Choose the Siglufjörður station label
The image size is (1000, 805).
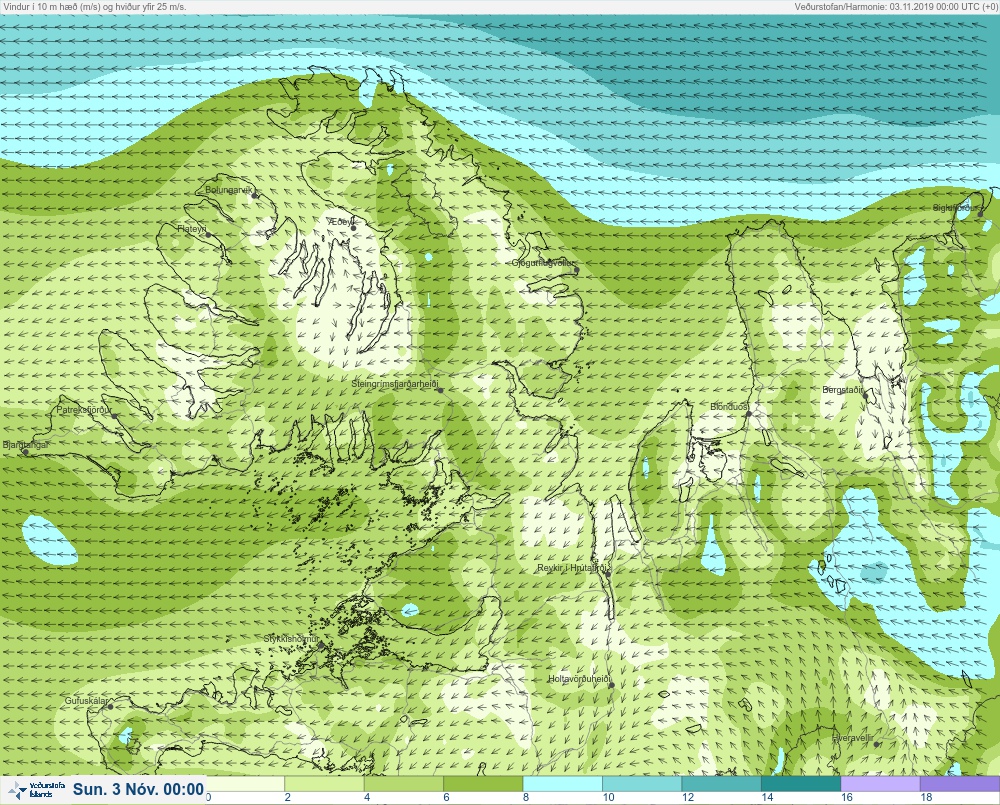(955, 208)
